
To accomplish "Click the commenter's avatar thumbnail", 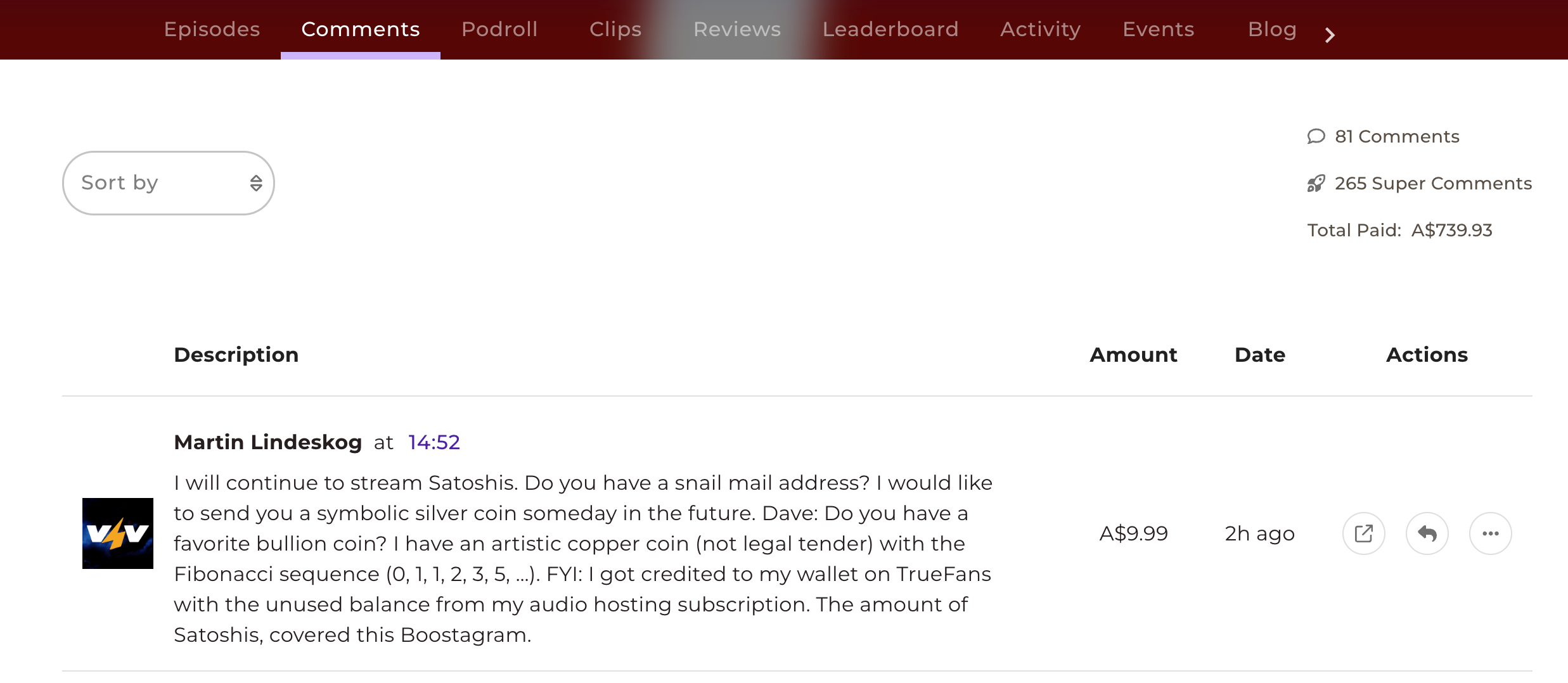I will tap(117, 533).
